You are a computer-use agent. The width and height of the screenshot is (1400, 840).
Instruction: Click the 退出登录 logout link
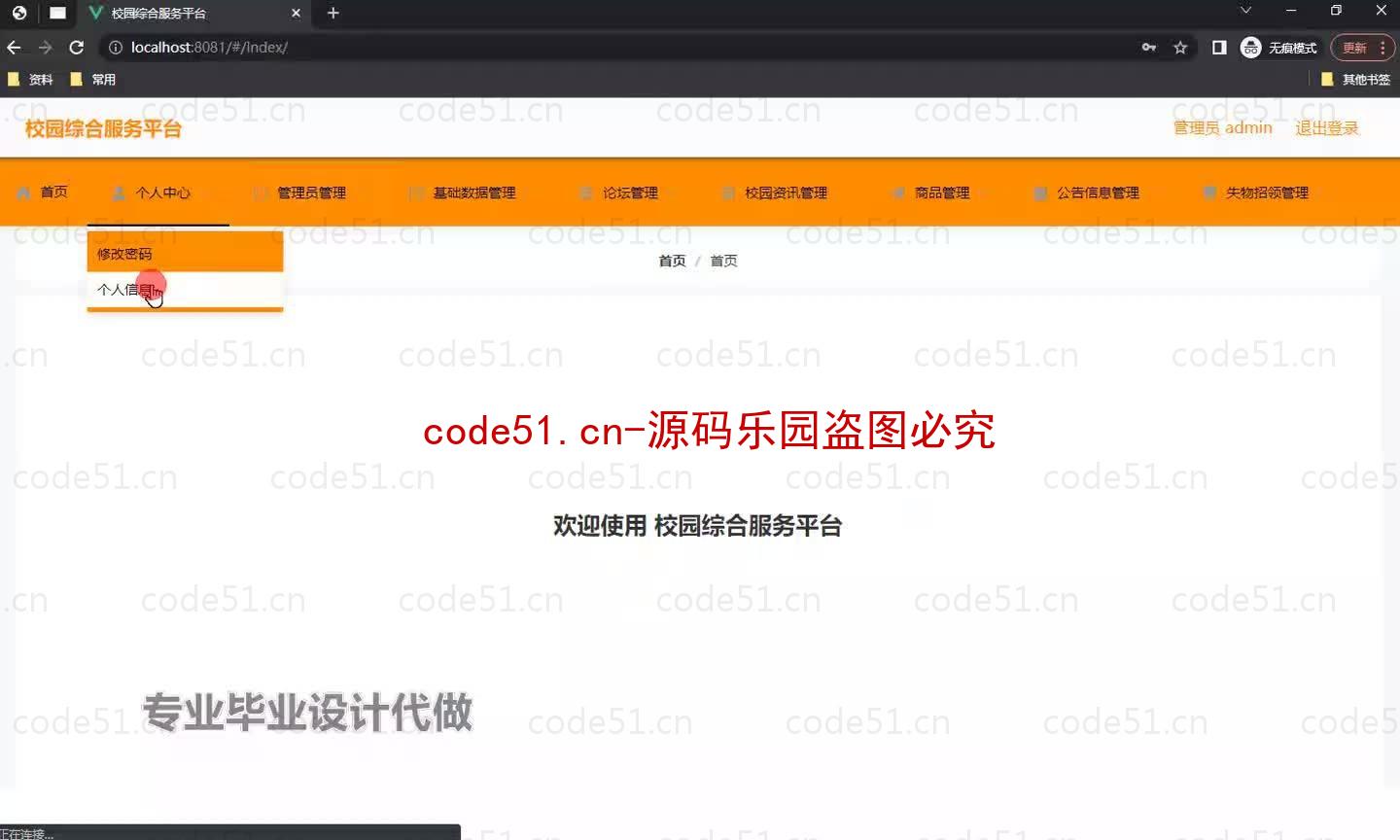click(x=1326, y=128)
